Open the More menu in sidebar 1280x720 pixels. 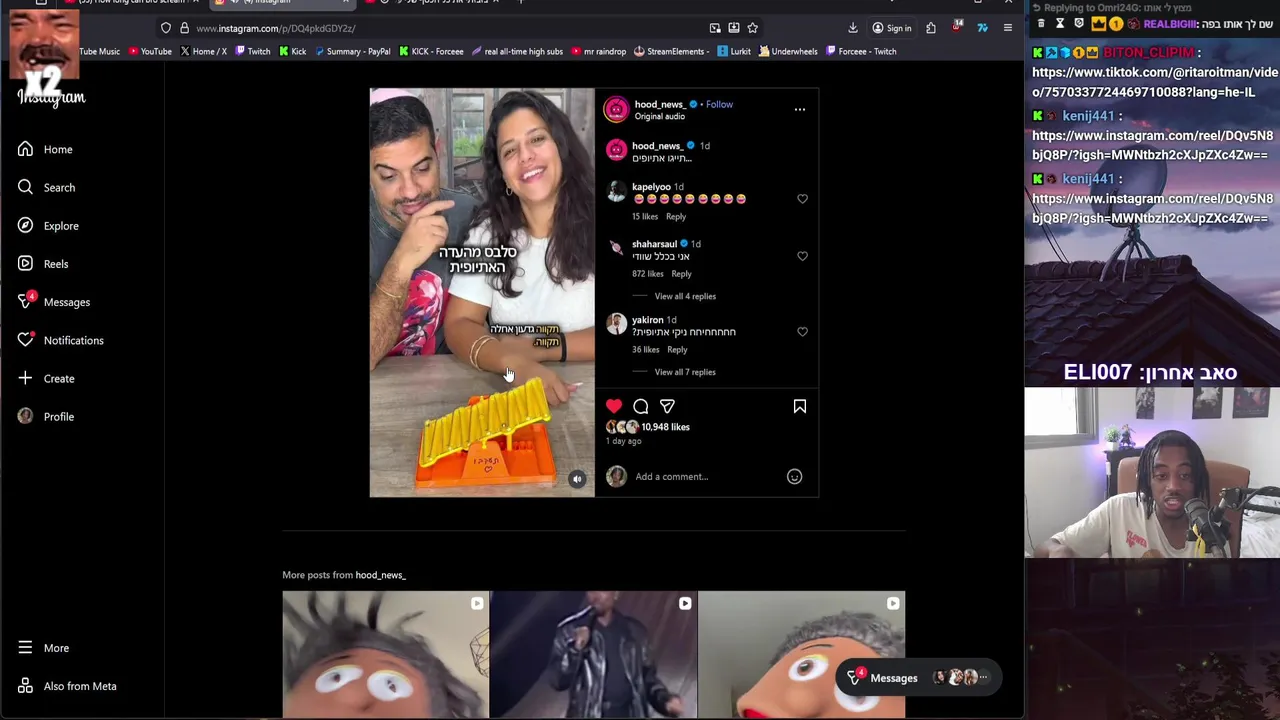[43, 648]
